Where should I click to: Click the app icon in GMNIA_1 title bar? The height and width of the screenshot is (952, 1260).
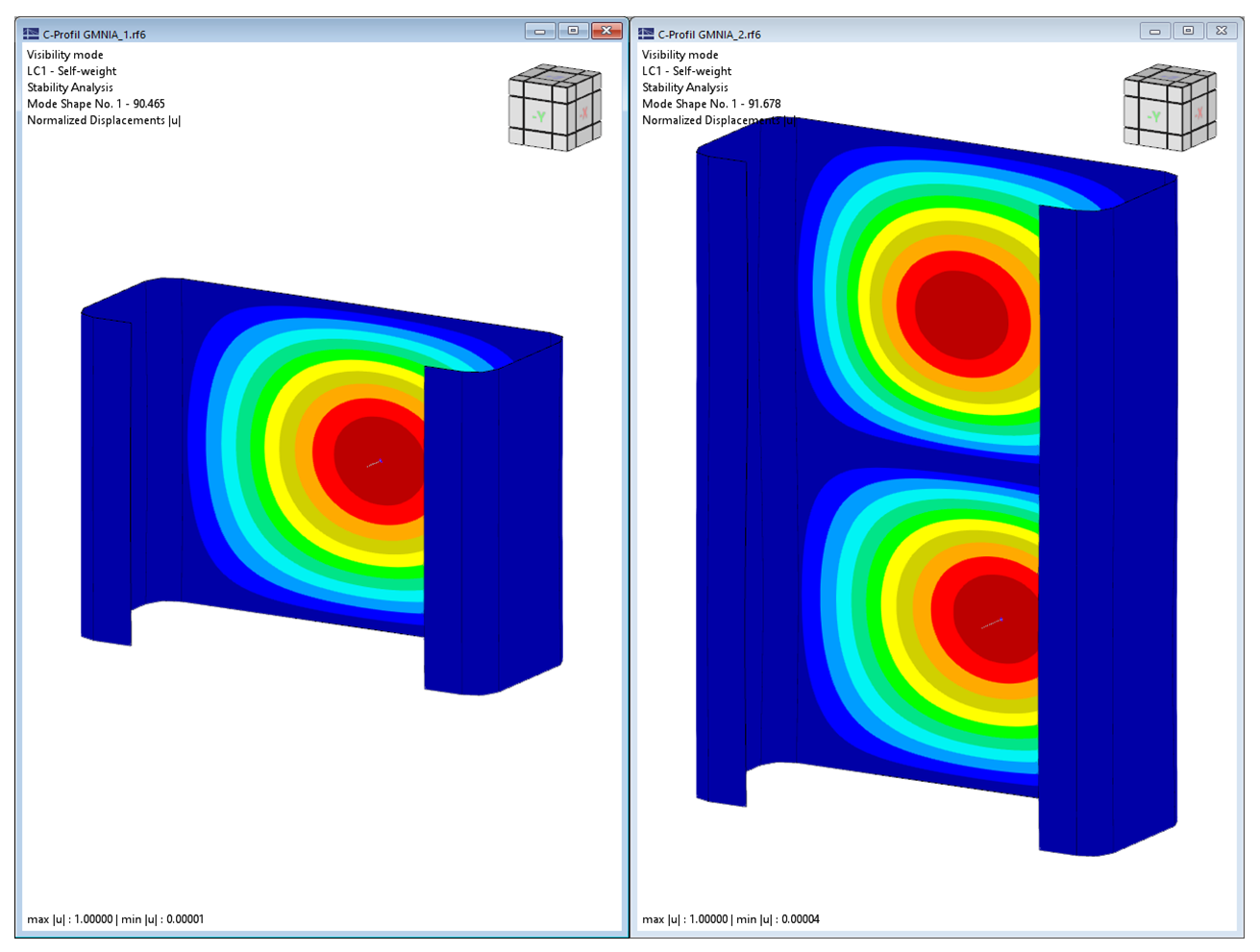pyautogui.click(x=31, y=34)
